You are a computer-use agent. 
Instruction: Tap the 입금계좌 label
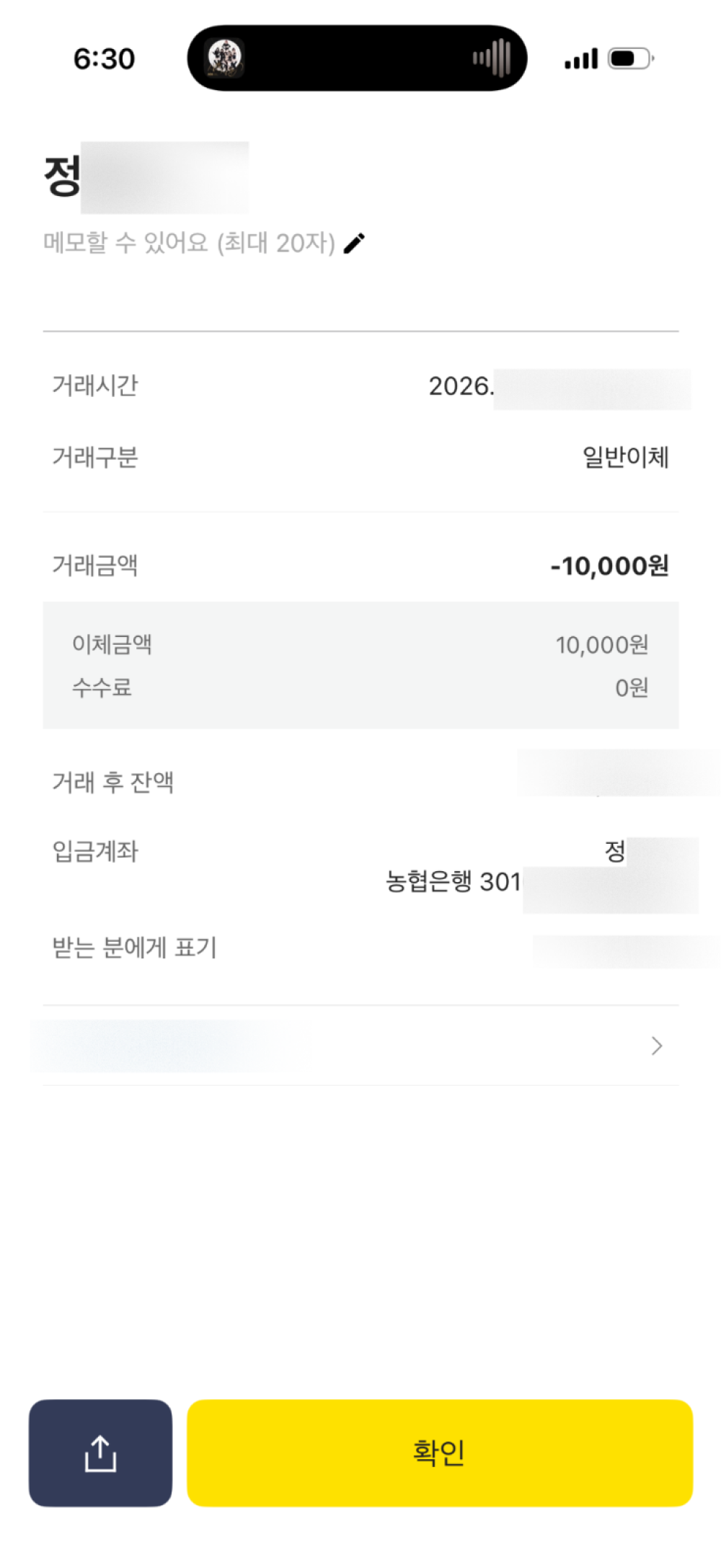[94, 851]
